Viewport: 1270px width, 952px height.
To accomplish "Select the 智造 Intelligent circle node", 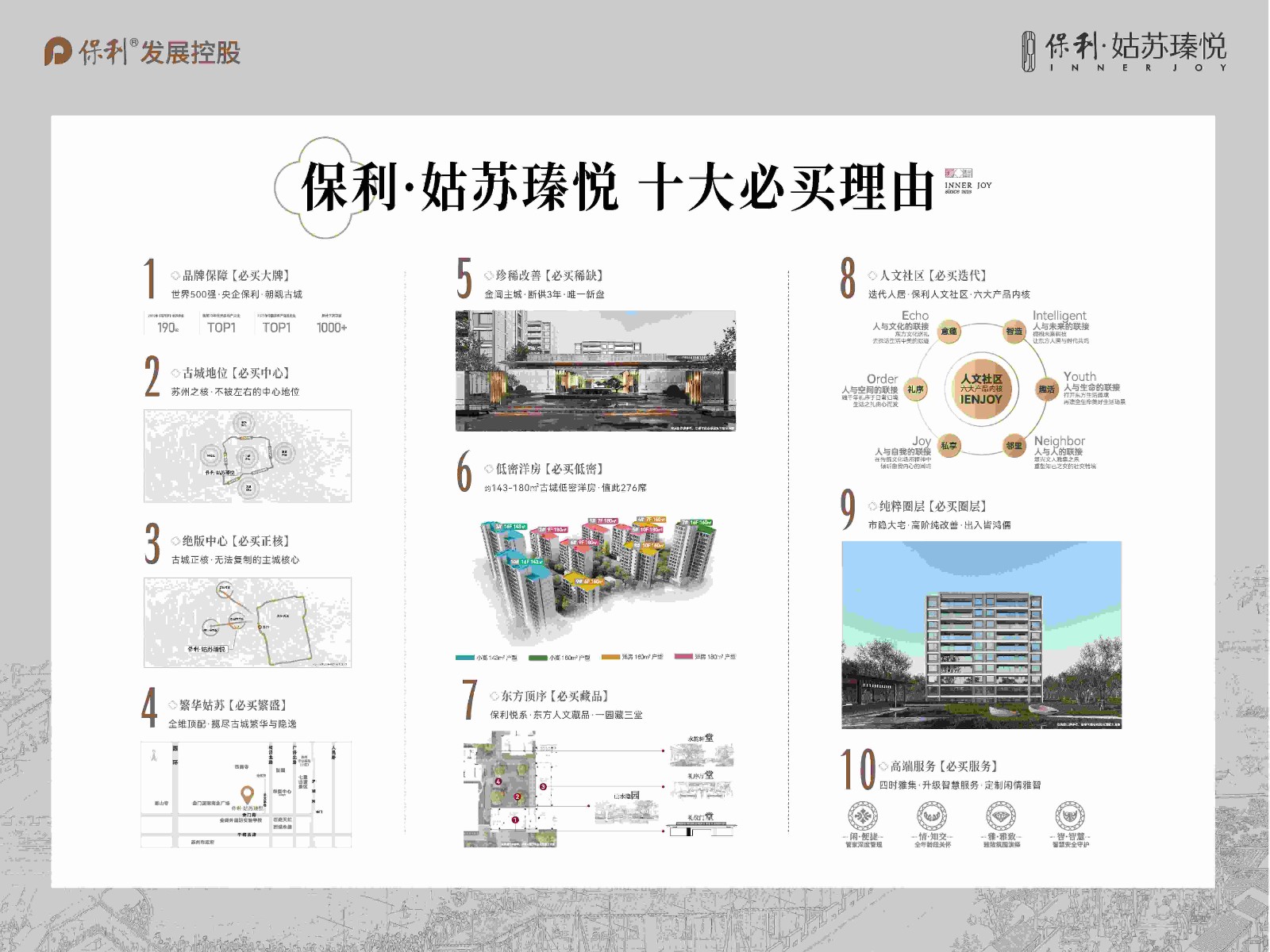I will pyautogui.click(x=1014, y=332).
